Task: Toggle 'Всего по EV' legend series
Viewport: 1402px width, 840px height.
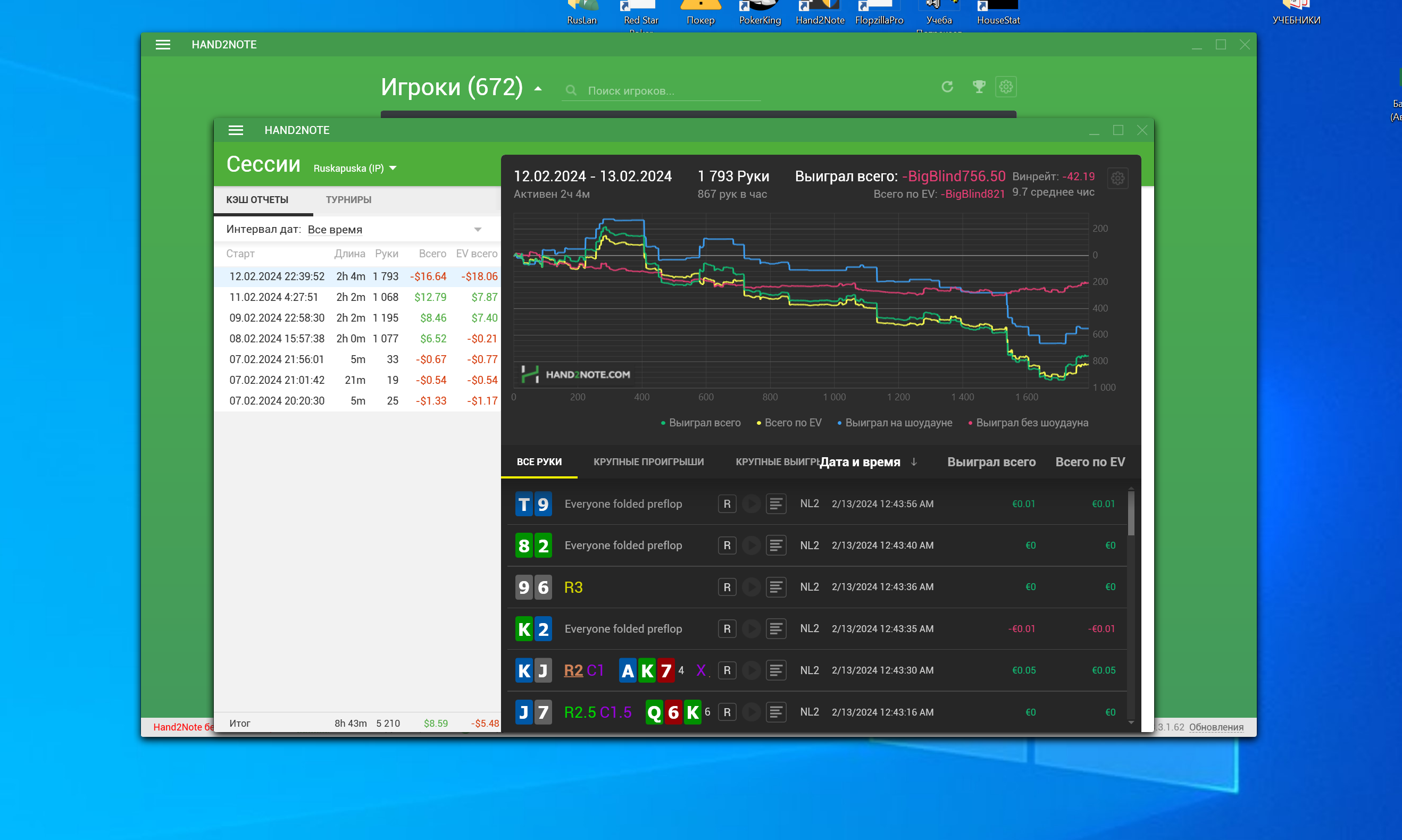Action: click(x=789, y=423)
